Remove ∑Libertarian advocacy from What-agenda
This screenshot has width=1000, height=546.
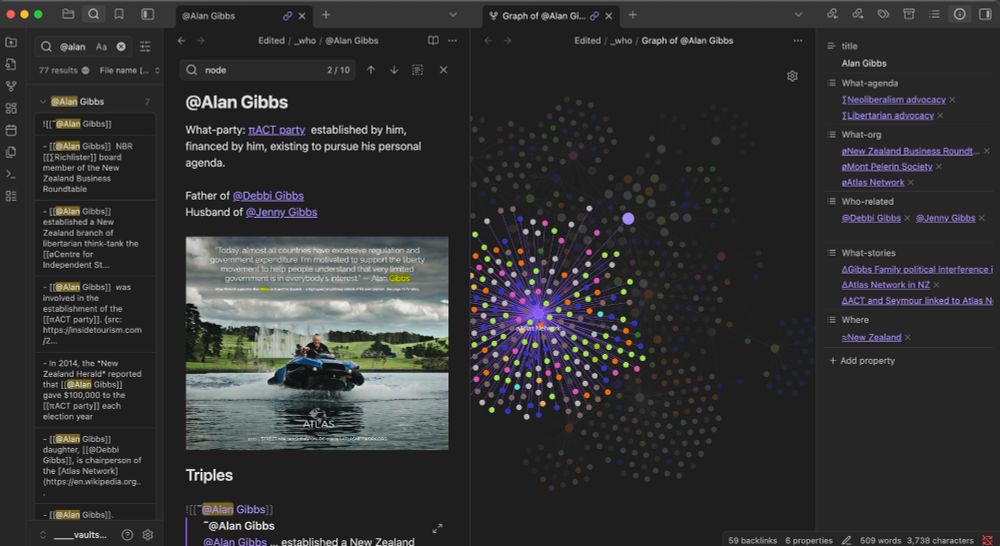(x=940, y=115)
